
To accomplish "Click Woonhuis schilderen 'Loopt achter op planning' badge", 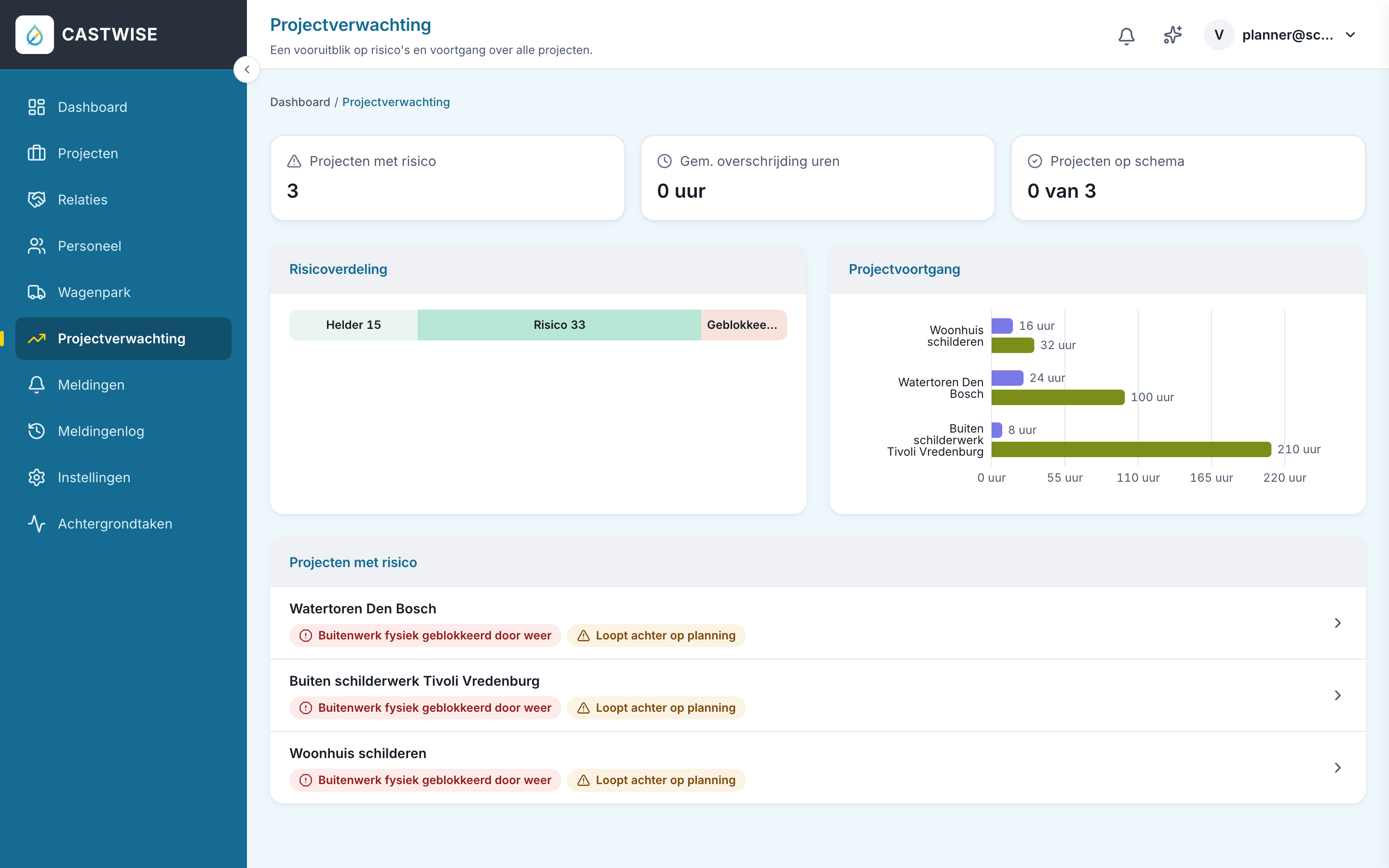I will click(656, 780).
